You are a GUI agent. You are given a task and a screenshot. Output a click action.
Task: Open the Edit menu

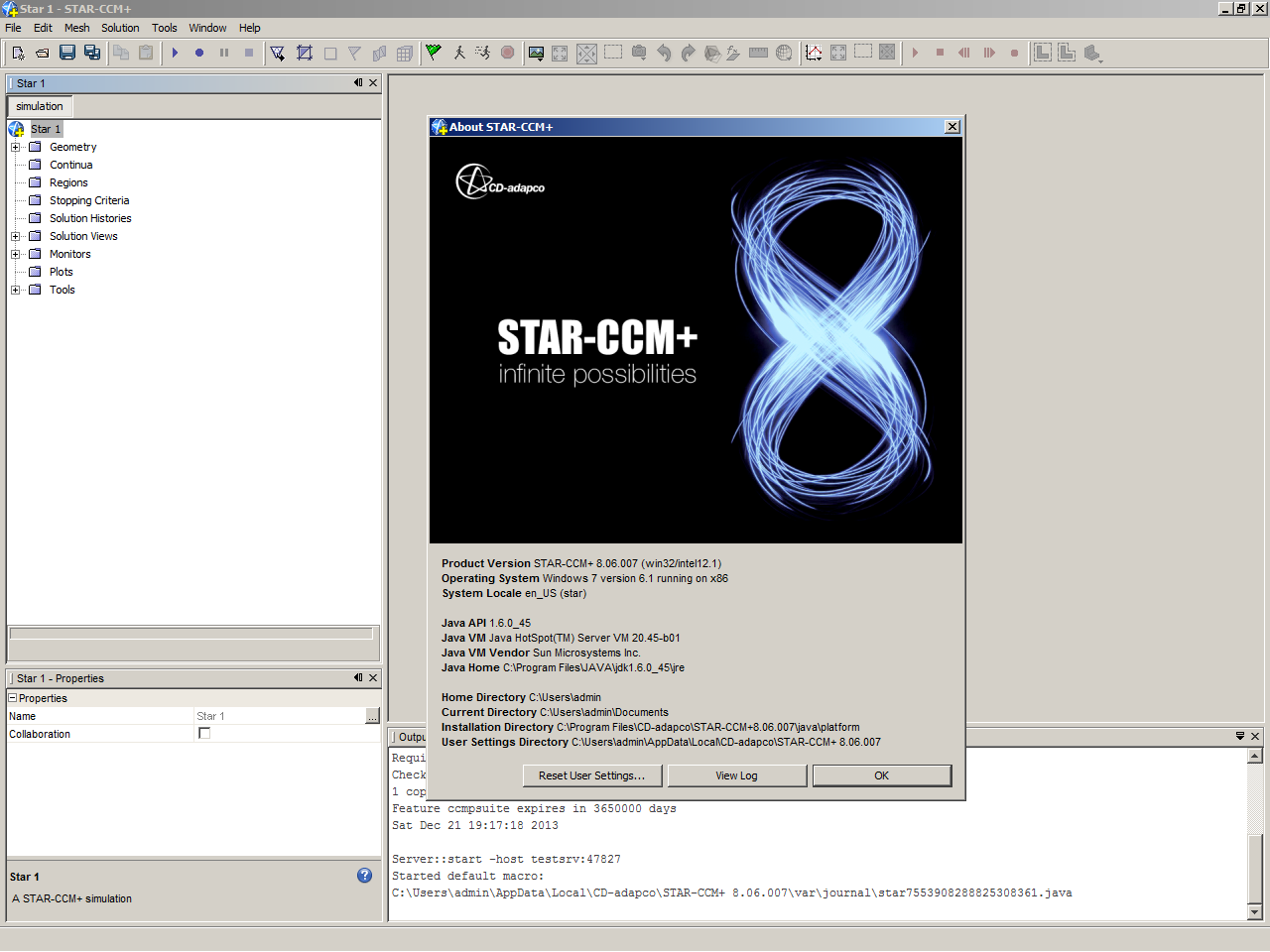[x=43, y=28]
